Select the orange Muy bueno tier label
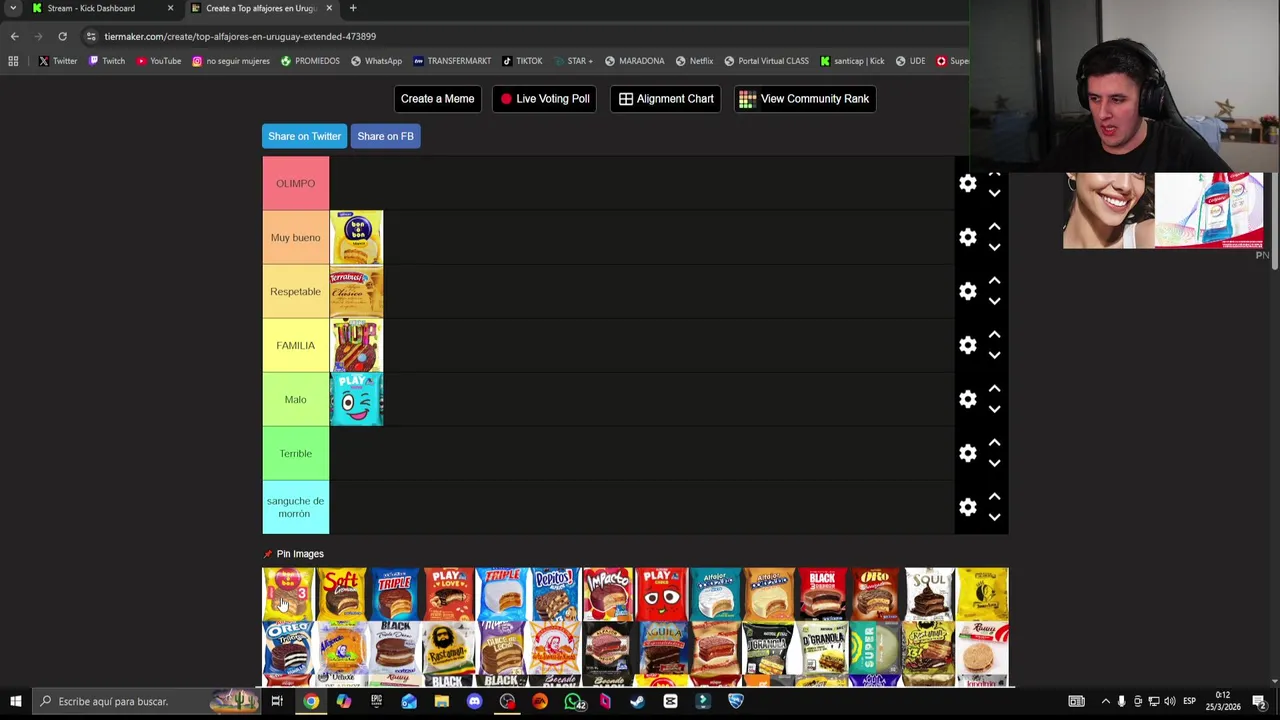1280x720 pixels. (x=295, y=237)
